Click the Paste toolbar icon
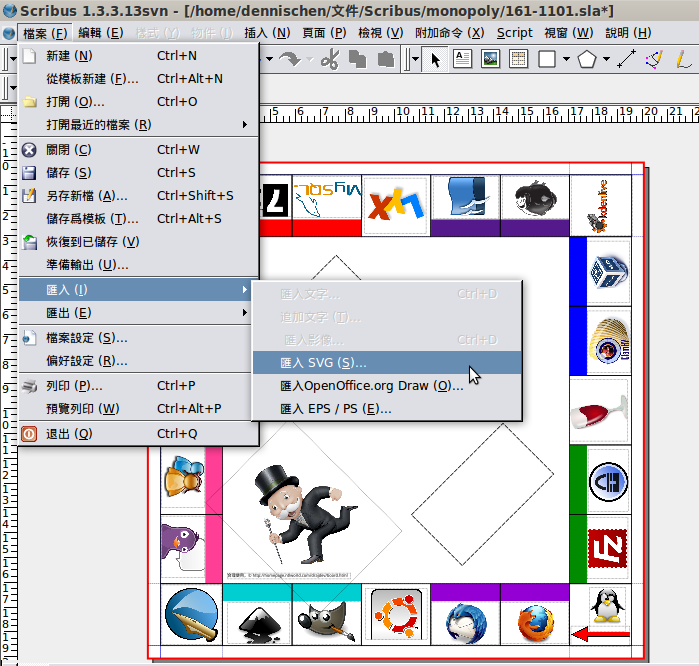699x666 pixels. click(386, 59)
